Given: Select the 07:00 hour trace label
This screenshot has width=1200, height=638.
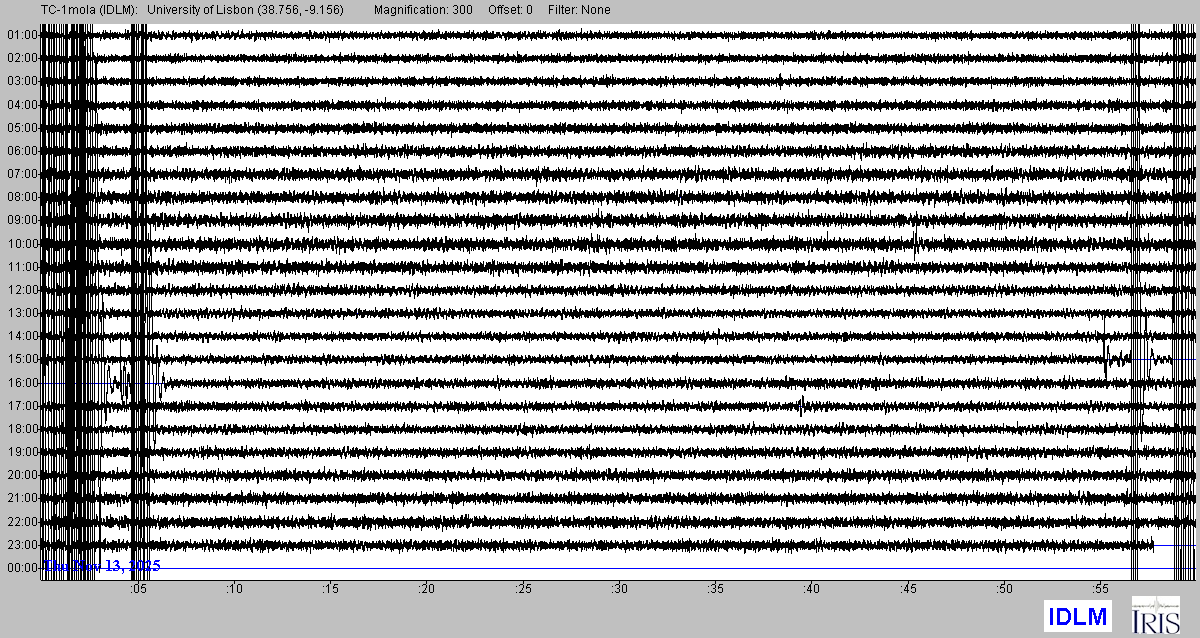Looking at the screenshot, I should [21, 174].
